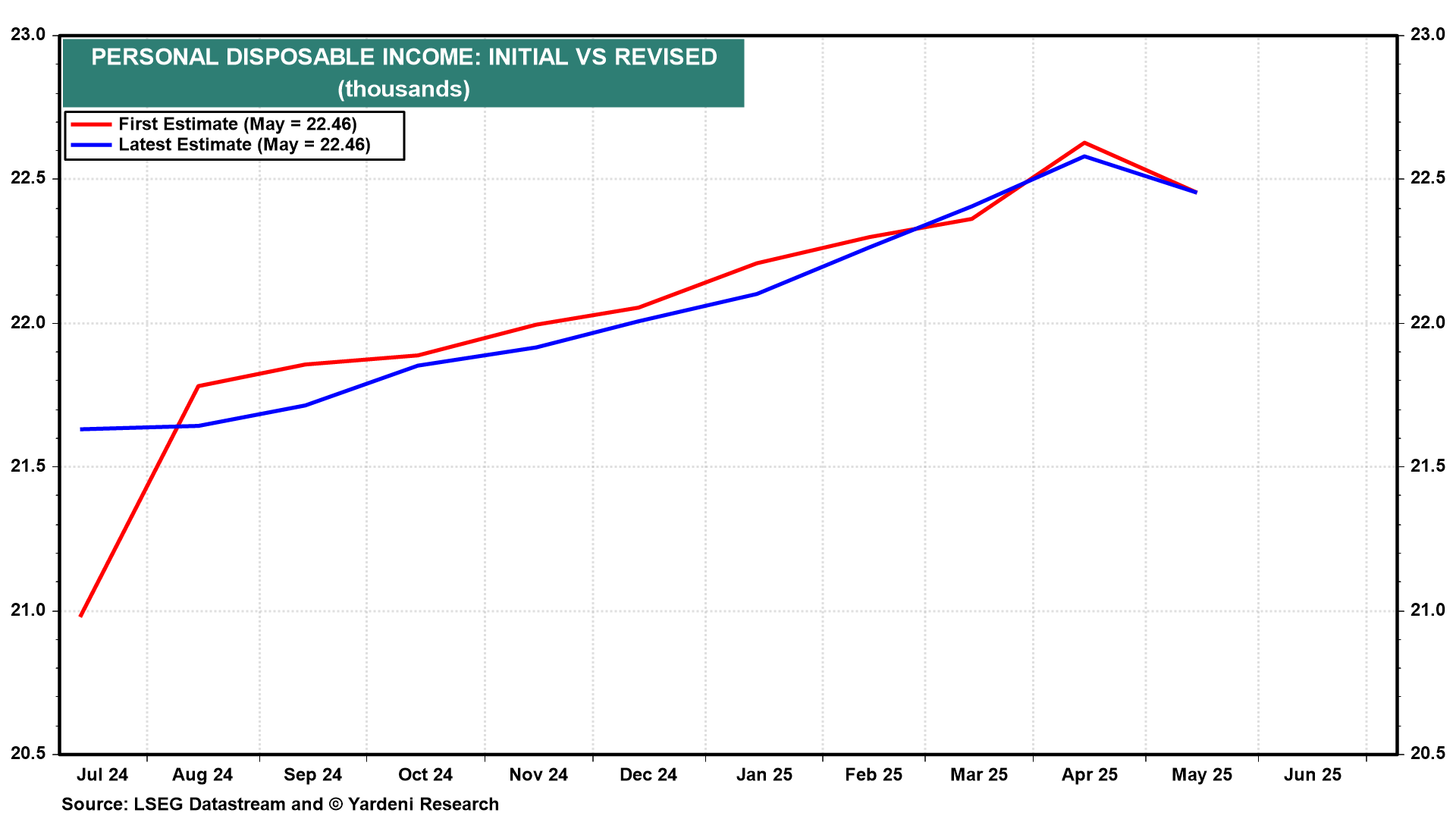The width and height of the screenshot is (1456, 819).
Task: Click the red line's July 2024 starting point
Action: coord(81,615)
